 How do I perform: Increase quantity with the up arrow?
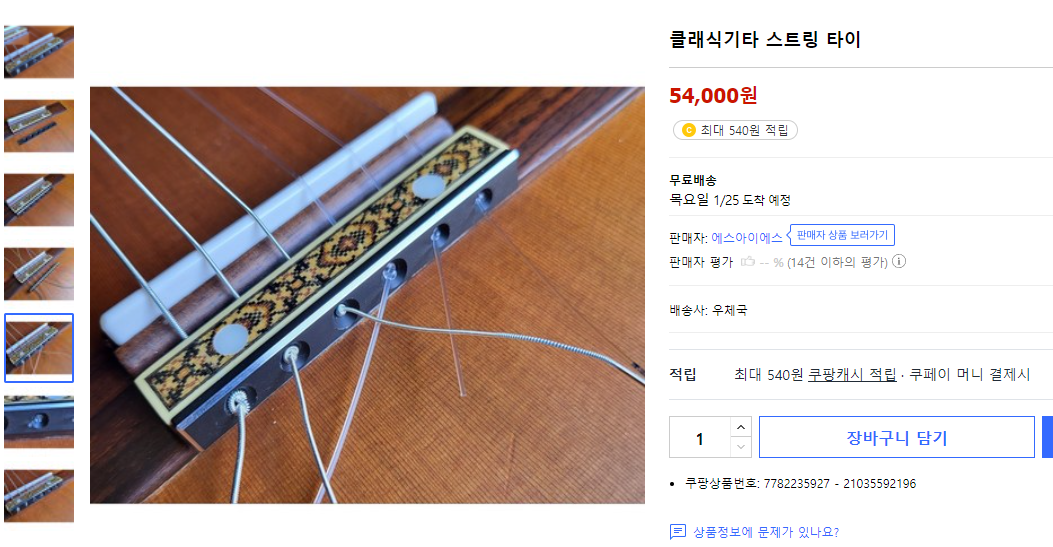tap(740, 427)
